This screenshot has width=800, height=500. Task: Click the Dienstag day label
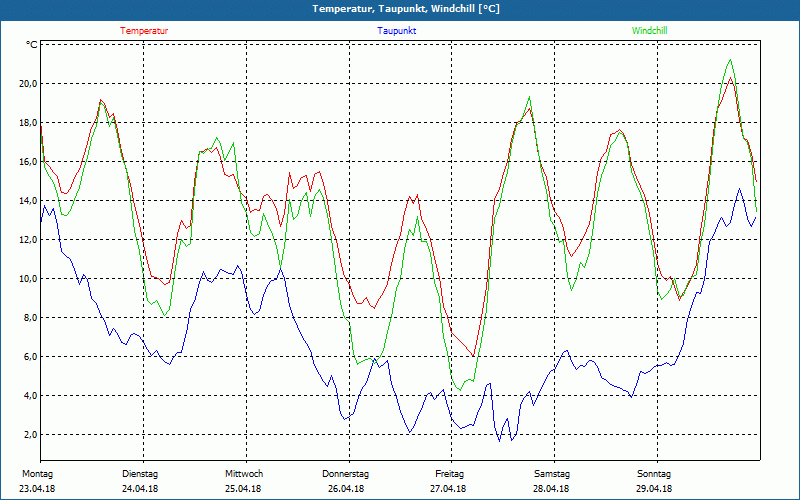coord(140,474)
